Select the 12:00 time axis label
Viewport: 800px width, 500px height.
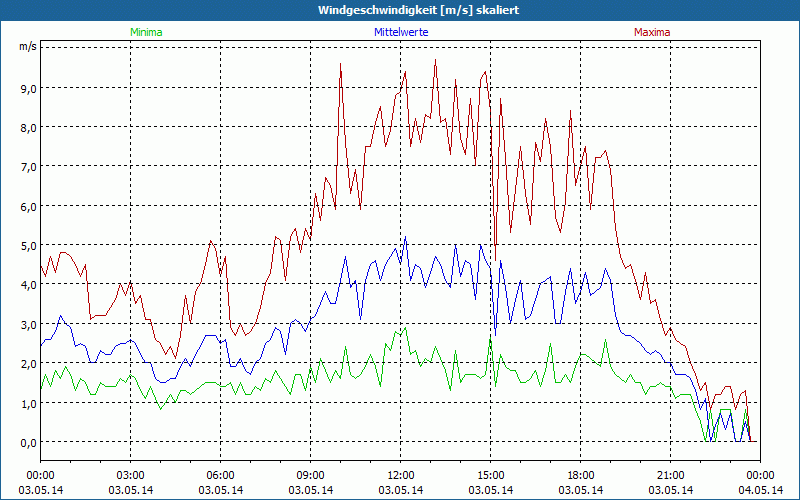[x=401, y=475]
